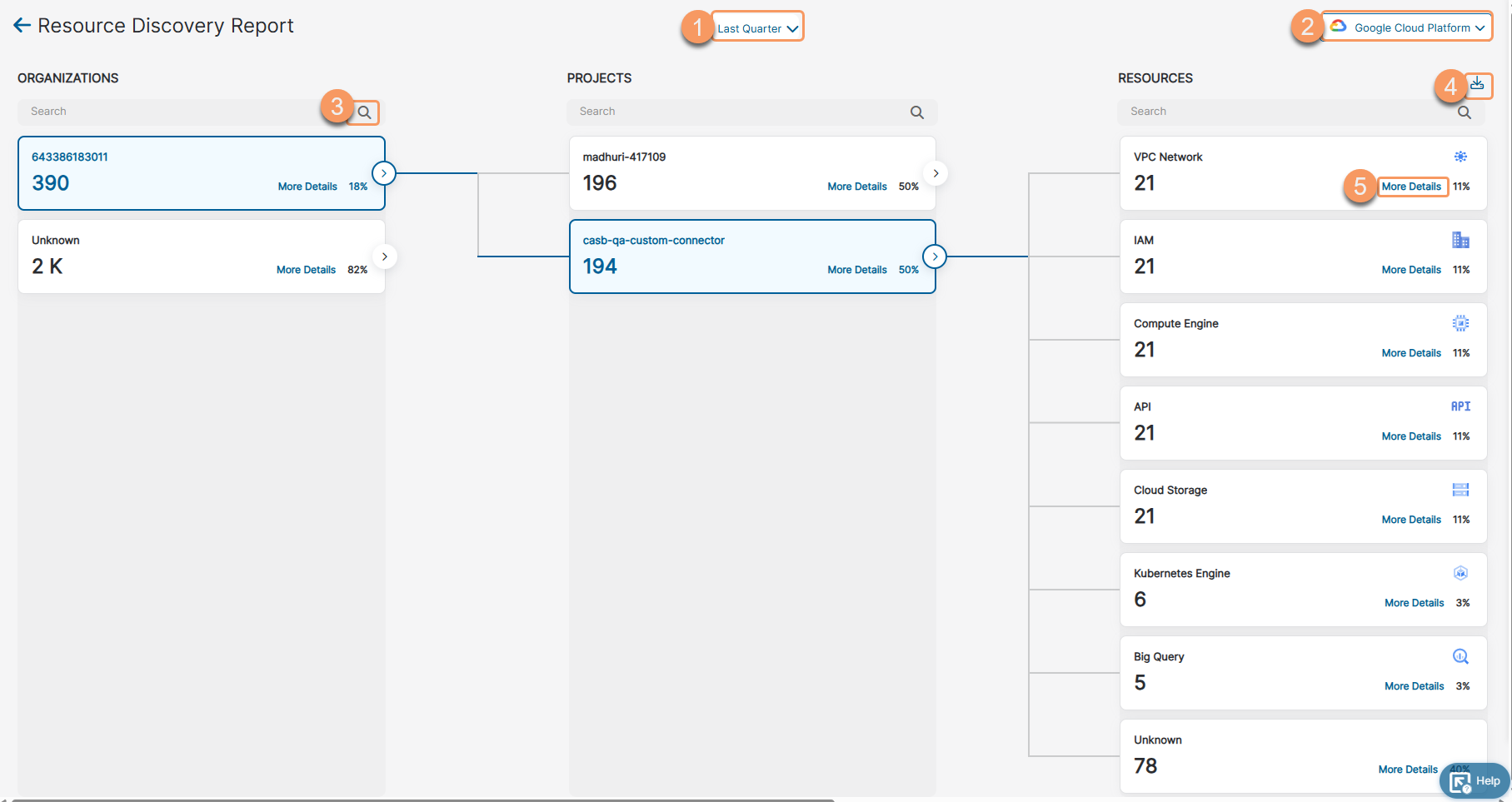Expand organization 643386183011 with its chevron
The image size is (1512, 802).
point(384,173)
